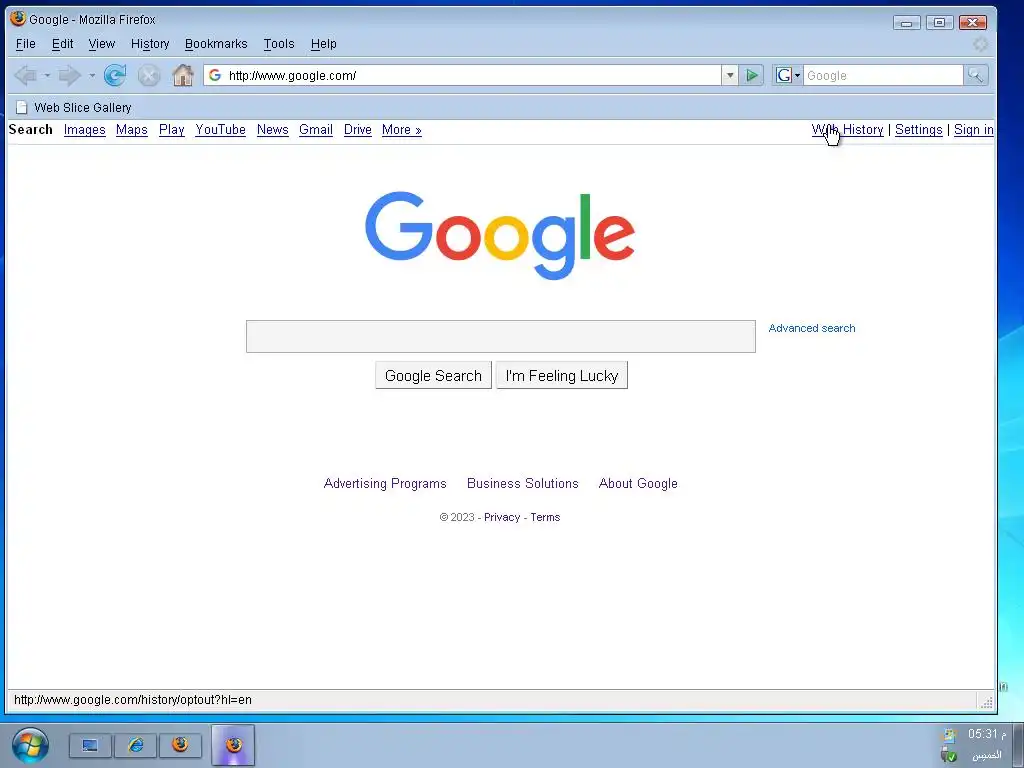Open the Settings link
1024x768 pixels.
tap(919, 130)
